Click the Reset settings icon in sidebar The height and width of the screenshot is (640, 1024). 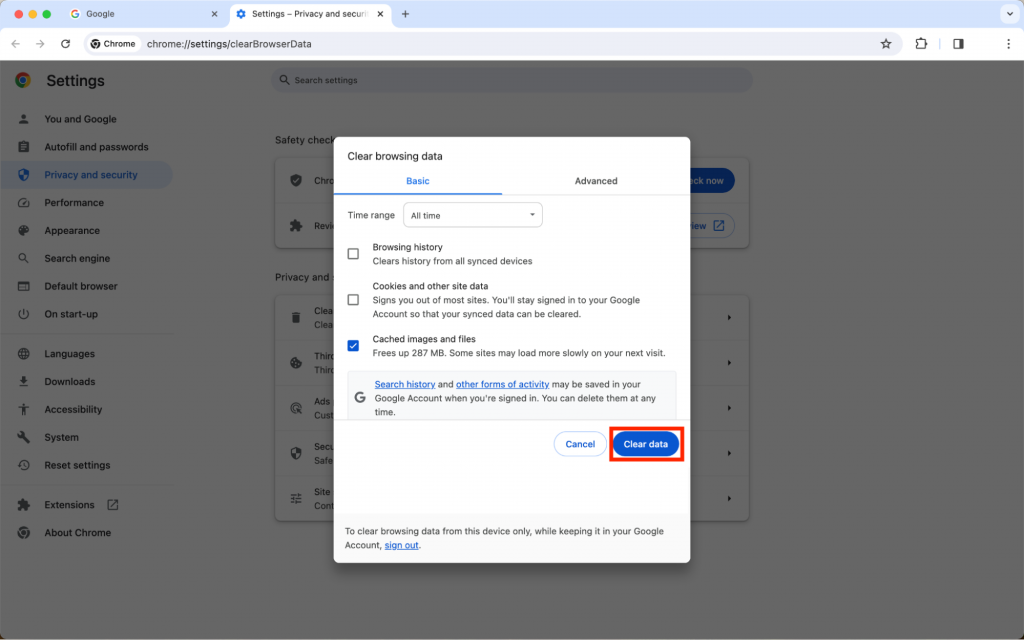(22, 465)
